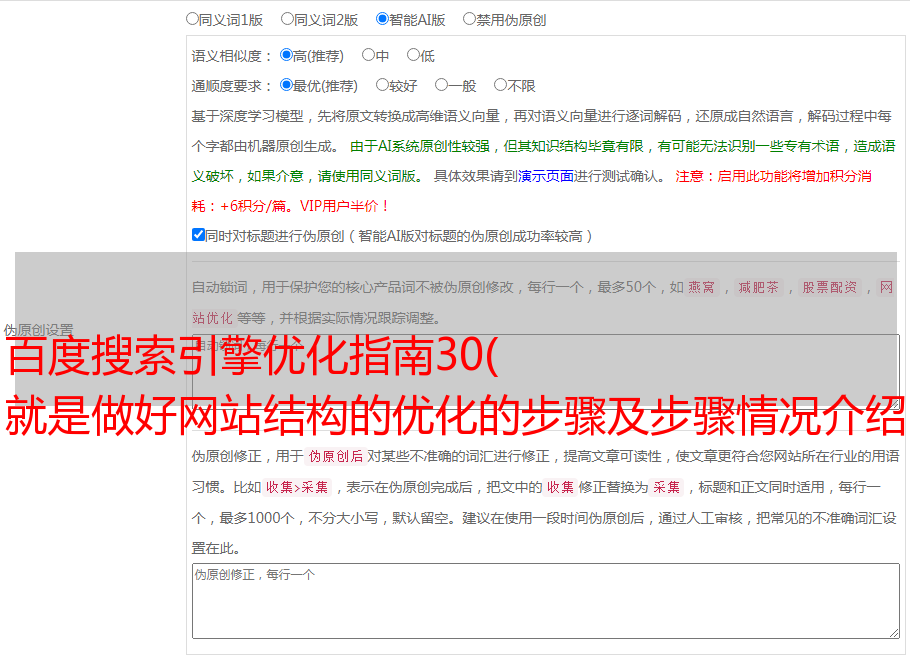Click the 语义相似度 label
Image resolution: width=911 pixels, height=658 pixels.
pyautogui.click(x=232, y=56)
